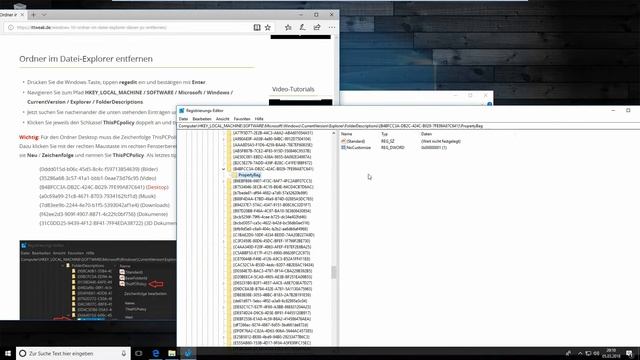Click the Registrierungs-Editor title bar icon
The height and width of the screenshot is (360, 640).
(182, 111)
